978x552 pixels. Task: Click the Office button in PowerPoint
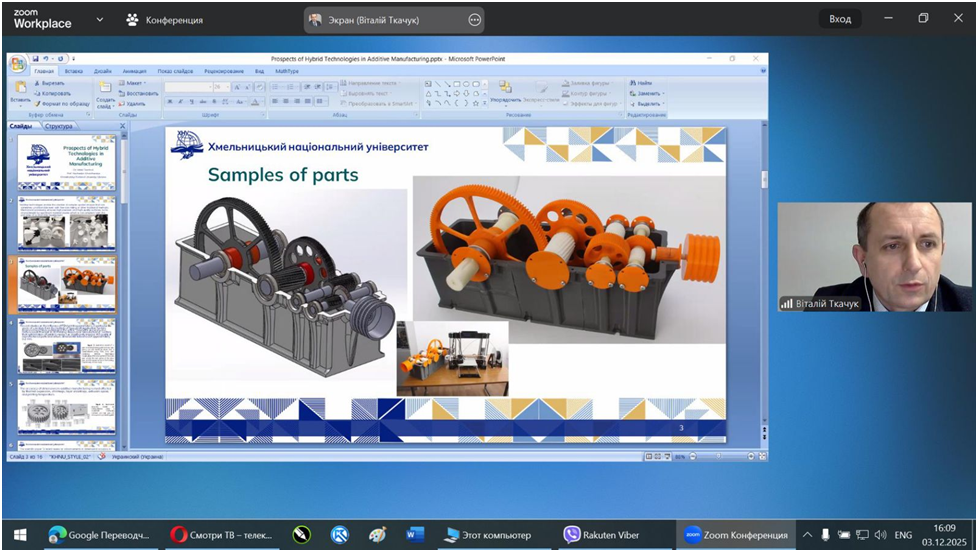tap(17, 65)
